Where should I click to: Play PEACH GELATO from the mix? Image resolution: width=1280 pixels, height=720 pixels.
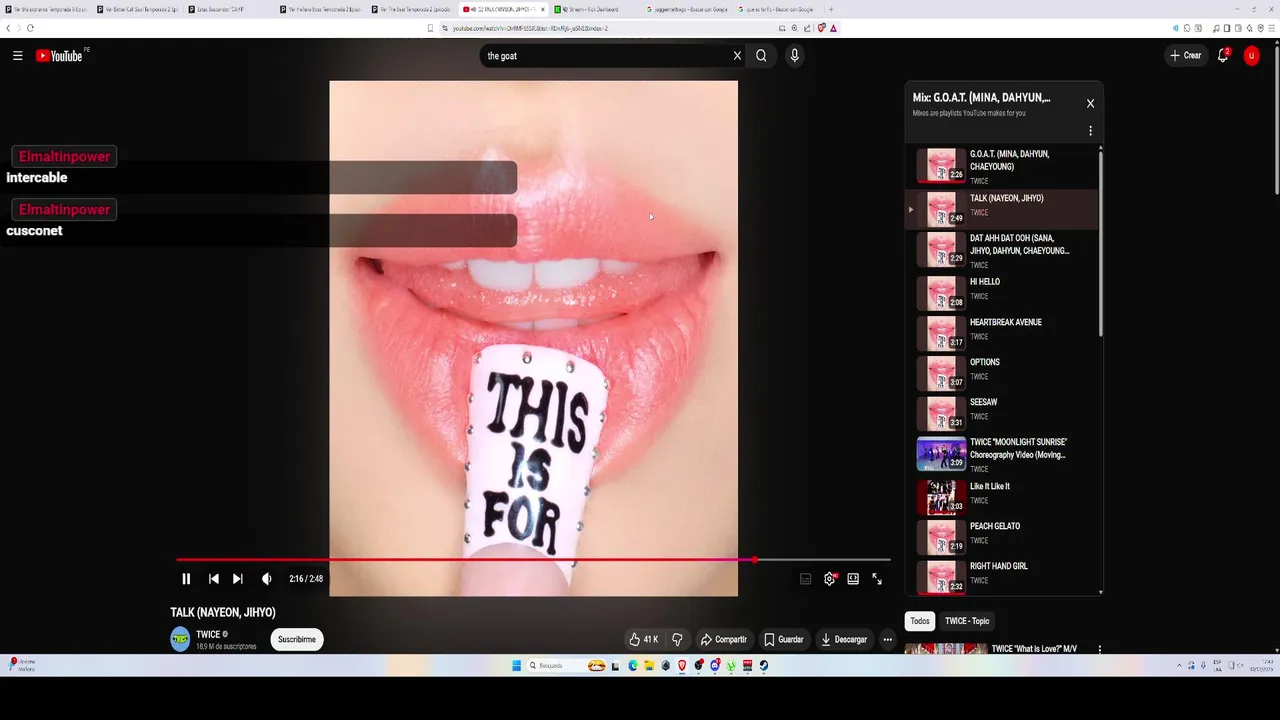[x=1002, y=536]
